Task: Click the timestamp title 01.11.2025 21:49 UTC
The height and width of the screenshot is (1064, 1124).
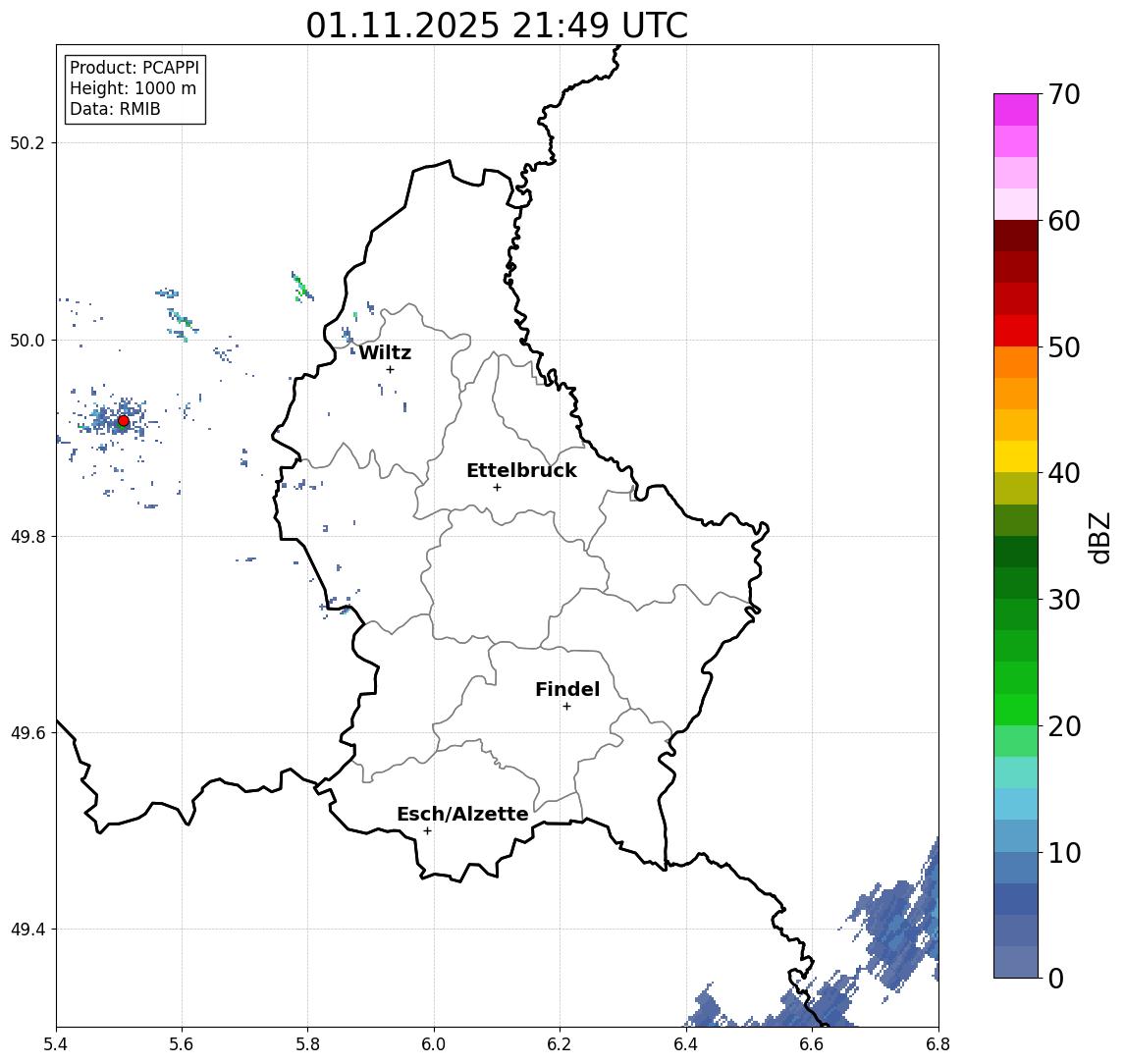Action: pos(497,26)
